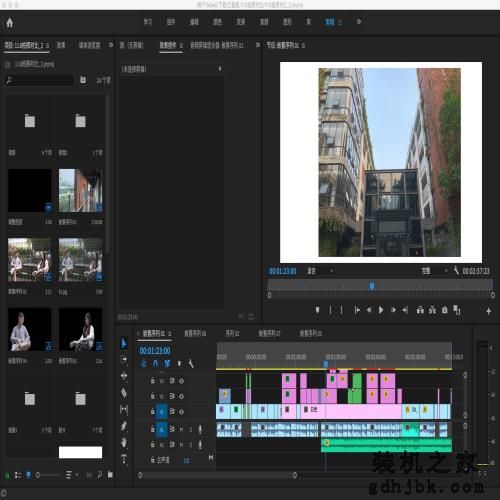Viewport: 500px width, 500px height.
Task: Select the Selection arrow tool
Action: pyautogui.click(x=124, y=343)
